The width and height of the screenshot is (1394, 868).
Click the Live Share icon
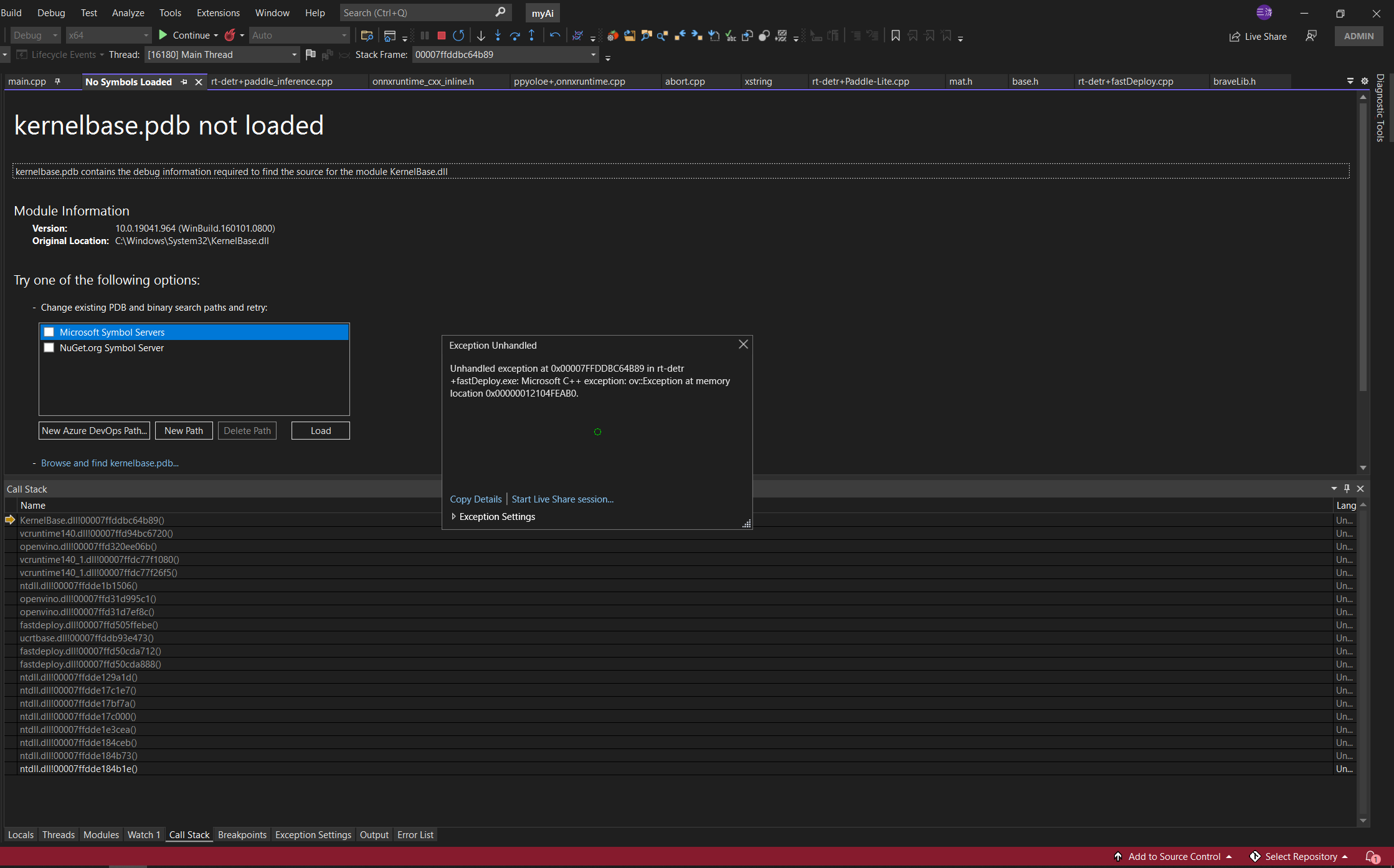tap(1235, 37)
